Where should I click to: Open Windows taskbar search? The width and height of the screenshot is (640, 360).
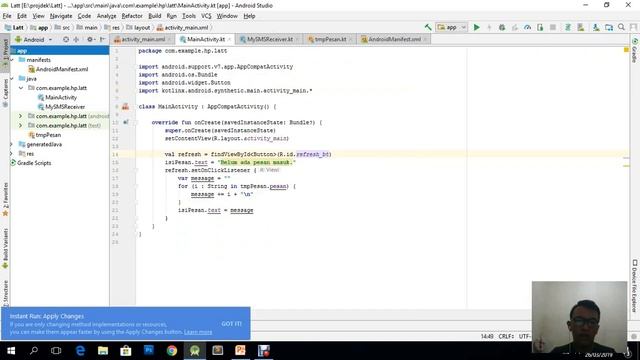pos(34,351)
